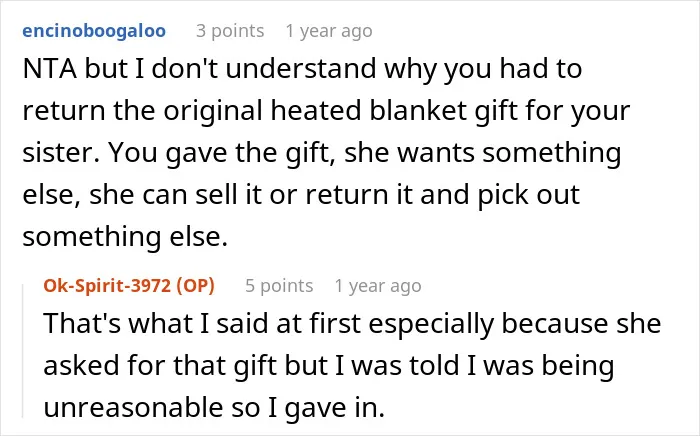Open encinoboogaloo's user profile

click(94, 31)
